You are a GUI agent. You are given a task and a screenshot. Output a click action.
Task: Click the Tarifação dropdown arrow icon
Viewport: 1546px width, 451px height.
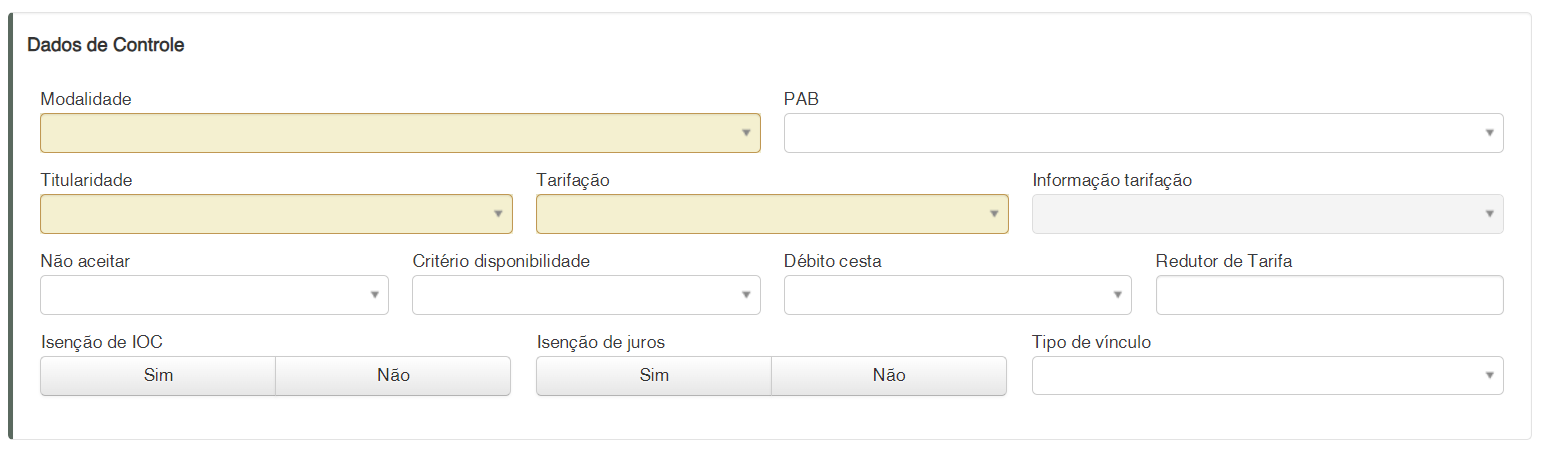[994, 214]
